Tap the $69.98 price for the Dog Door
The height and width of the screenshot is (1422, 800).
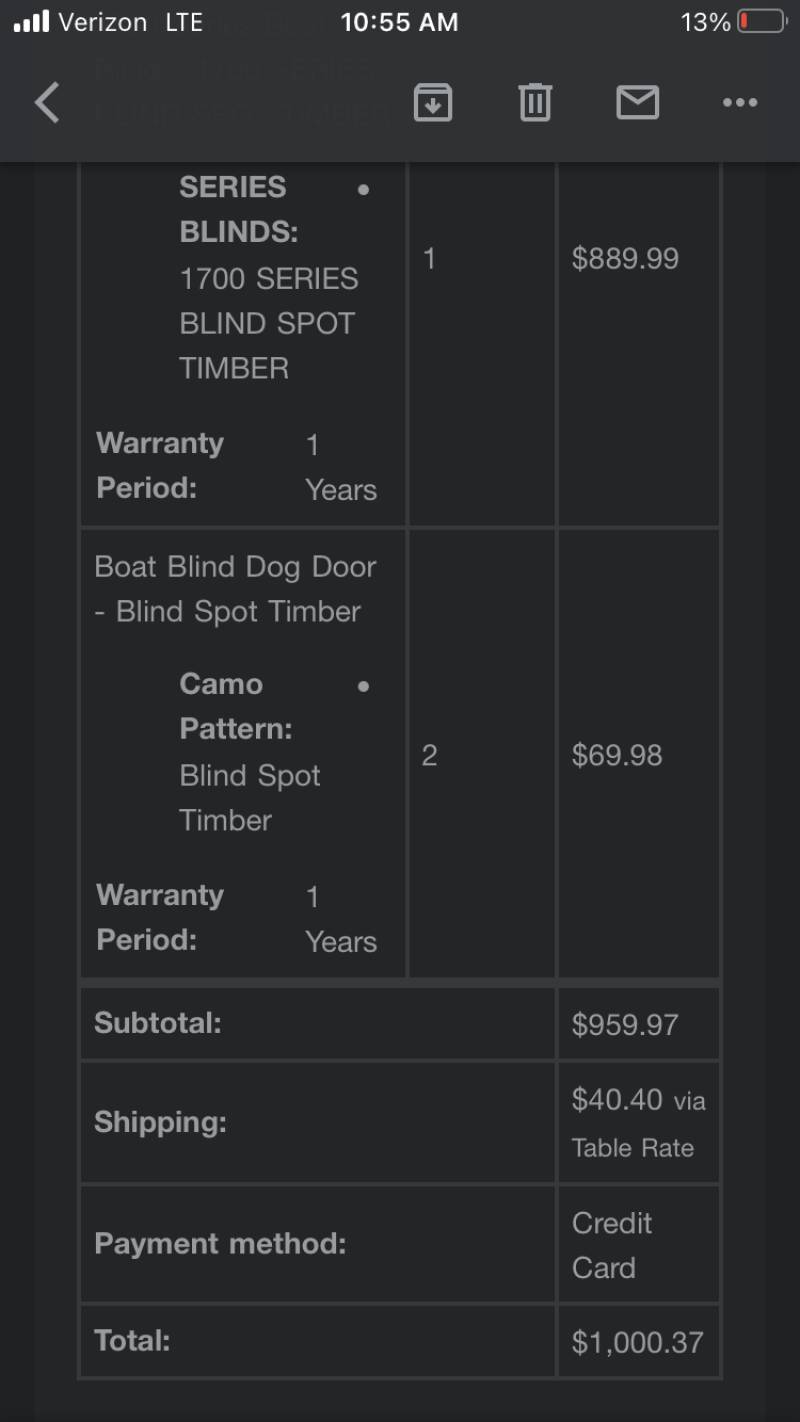pos(617,755)
